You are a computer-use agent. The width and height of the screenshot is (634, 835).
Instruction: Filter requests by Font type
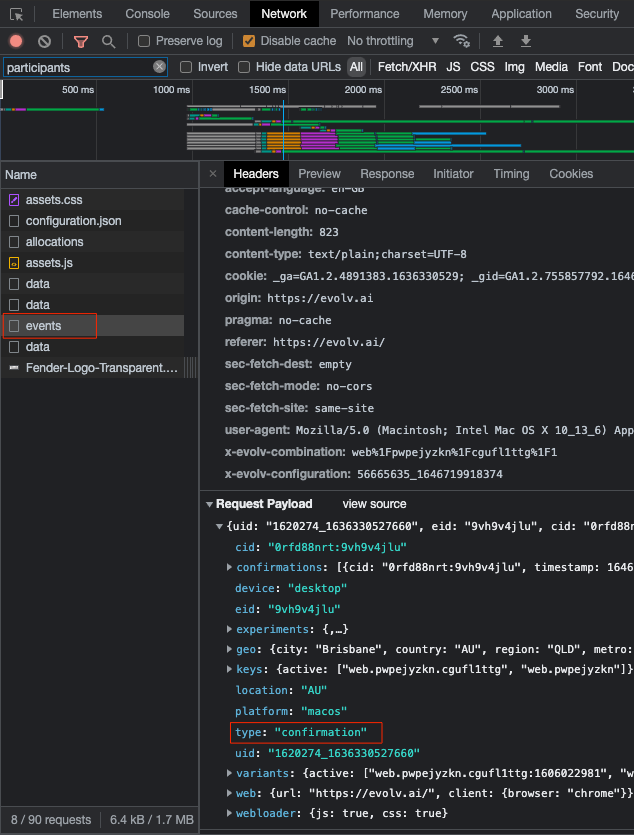coord(590,67)
